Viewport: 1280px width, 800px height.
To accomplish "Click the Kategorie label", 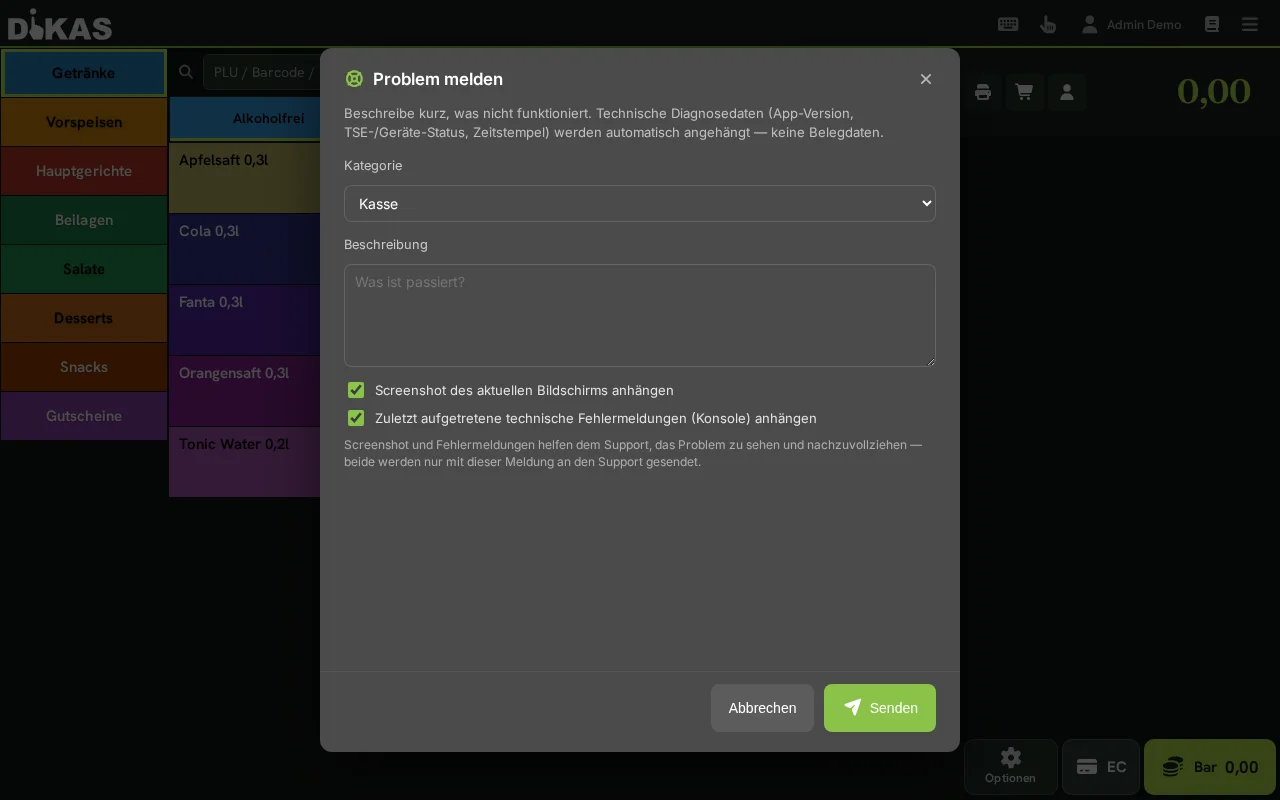I will coord(373,165).
